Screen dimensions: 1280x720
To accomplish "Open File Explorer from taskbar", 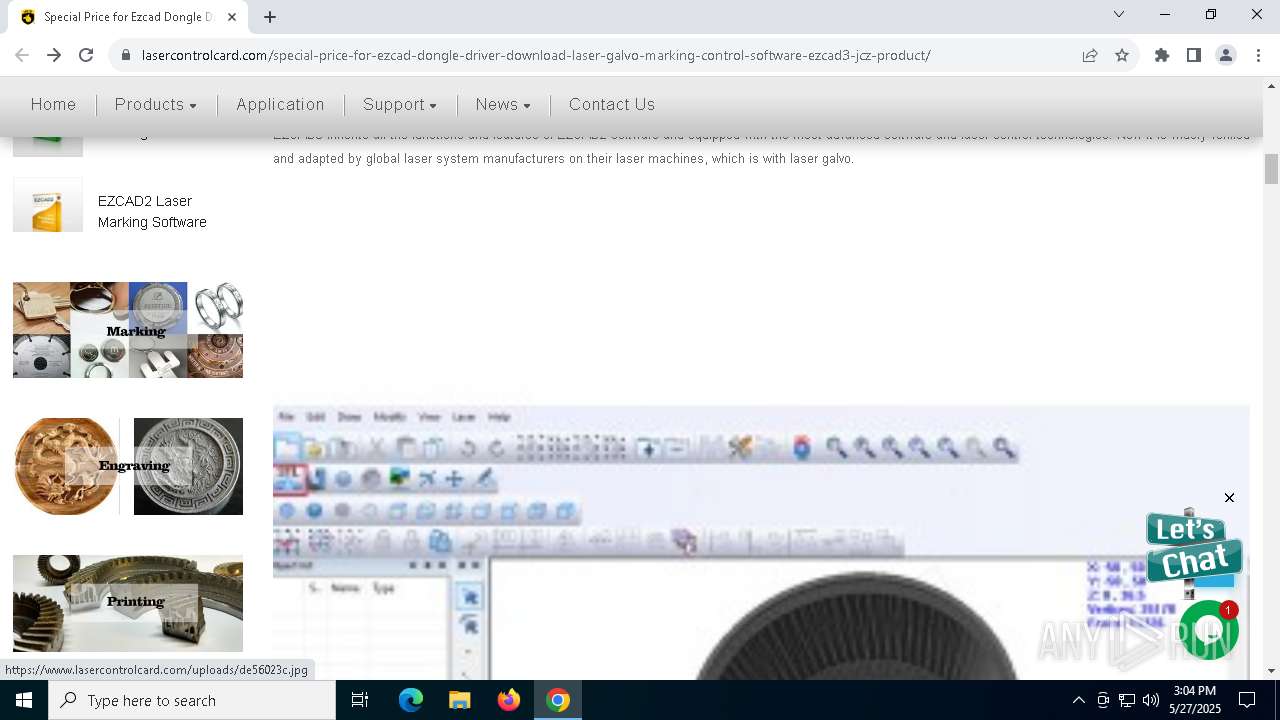I will [459, 700].
